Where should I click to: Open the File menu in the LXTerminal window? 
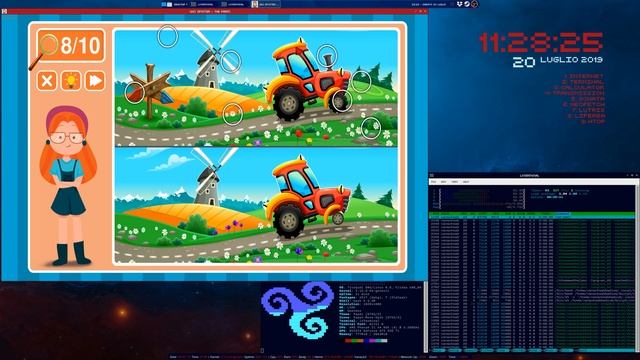tap(433, 182)
